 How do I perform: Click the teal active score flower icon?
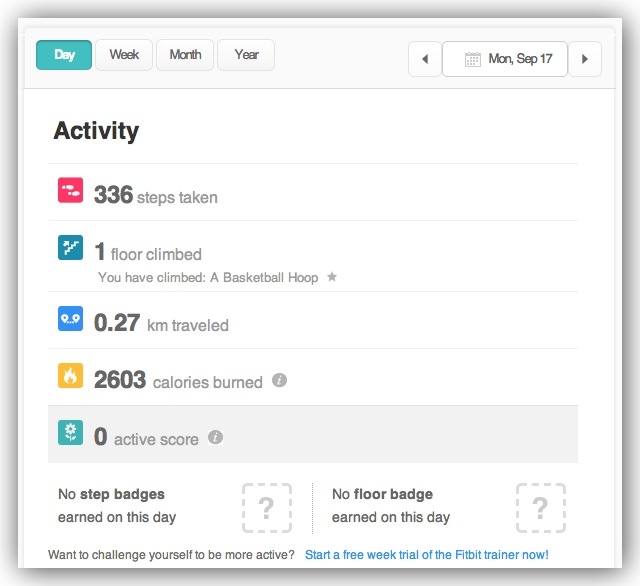pos(70,433)
